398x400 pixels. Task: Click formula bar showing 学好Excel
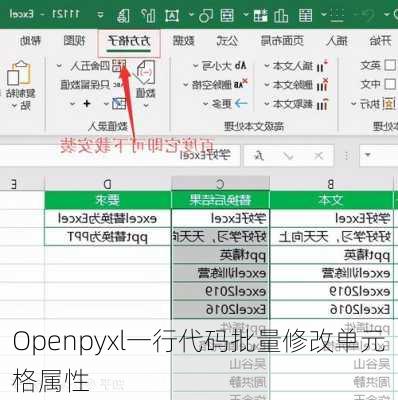(x=119, y=155)
